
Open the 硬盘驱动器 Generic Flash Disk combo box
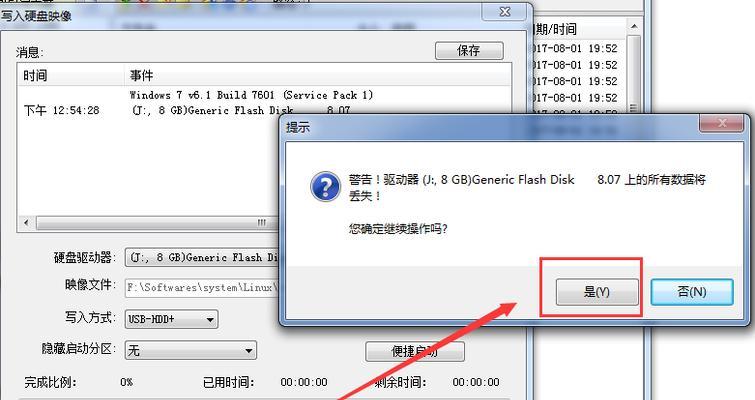pos(202,258)
